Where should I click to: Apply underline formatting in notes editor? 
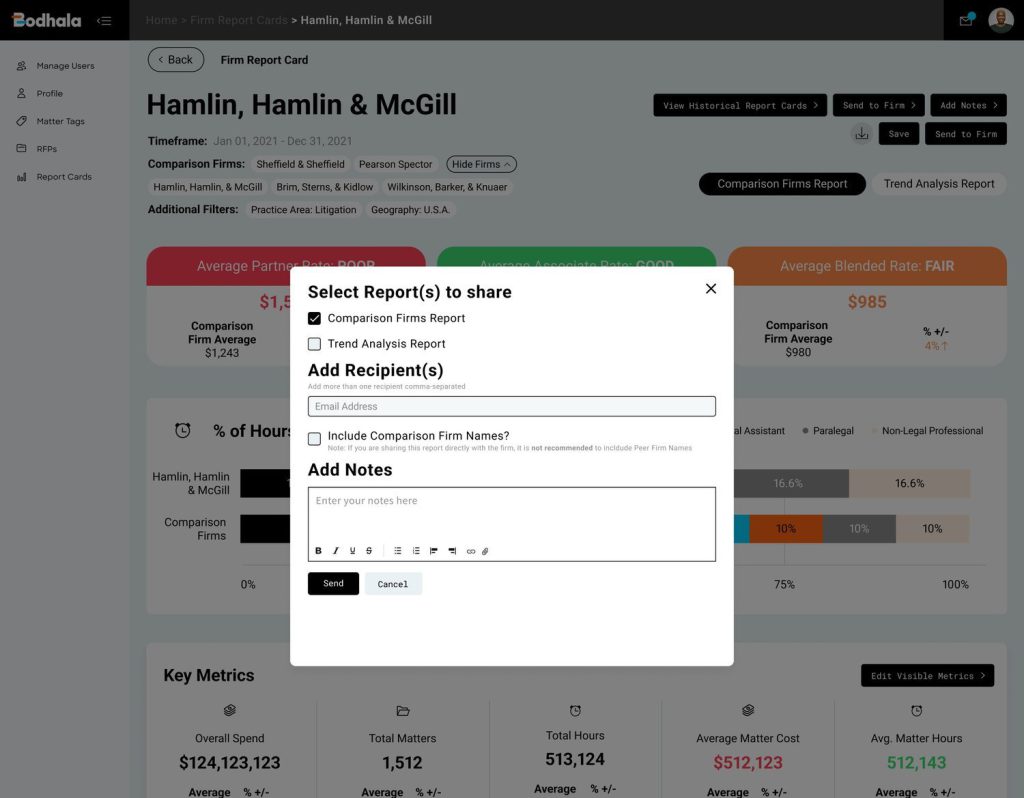pyautogui.click(x=353, y=551)
